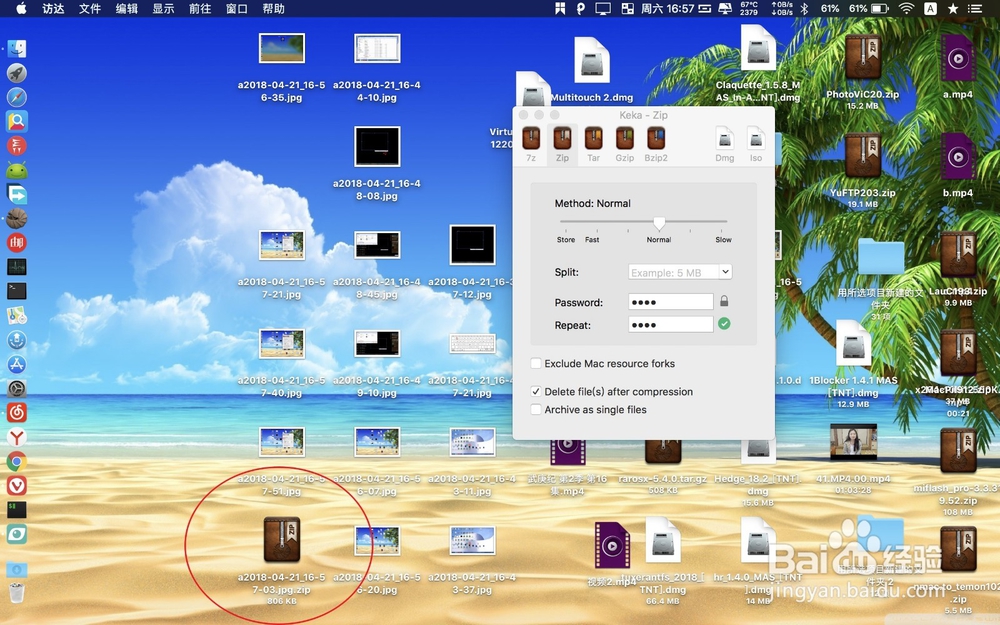
Task: Open Google Chrome from the Dock
Action: point(17,461)
